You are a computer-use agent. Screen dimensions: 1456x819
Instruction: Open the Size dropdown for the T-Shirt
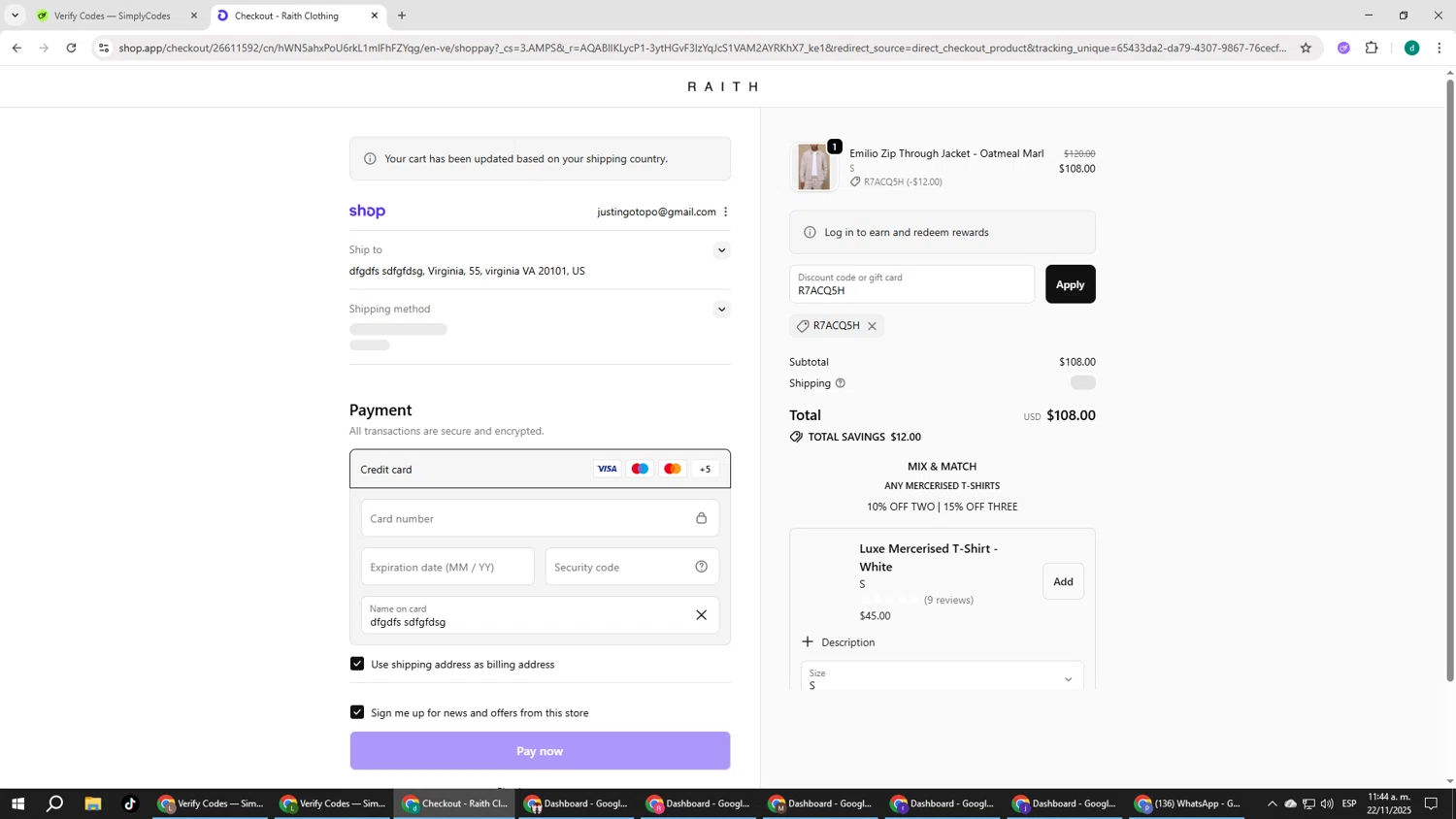coord(942,678)
